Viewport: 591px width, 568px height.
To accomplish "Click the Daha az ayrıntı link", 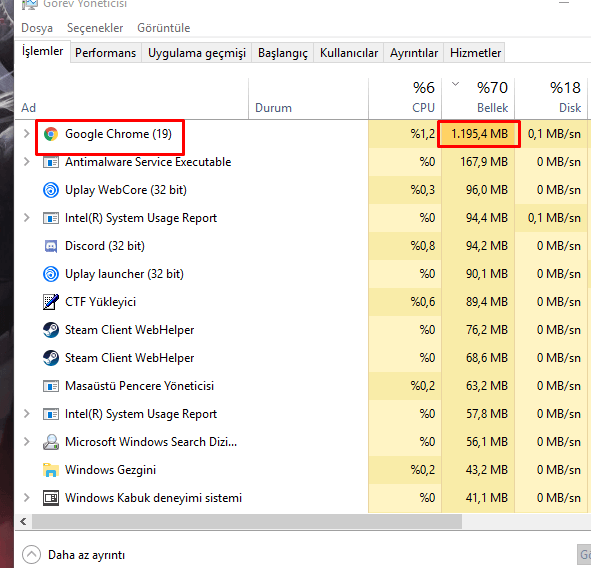I will point(86,555).
